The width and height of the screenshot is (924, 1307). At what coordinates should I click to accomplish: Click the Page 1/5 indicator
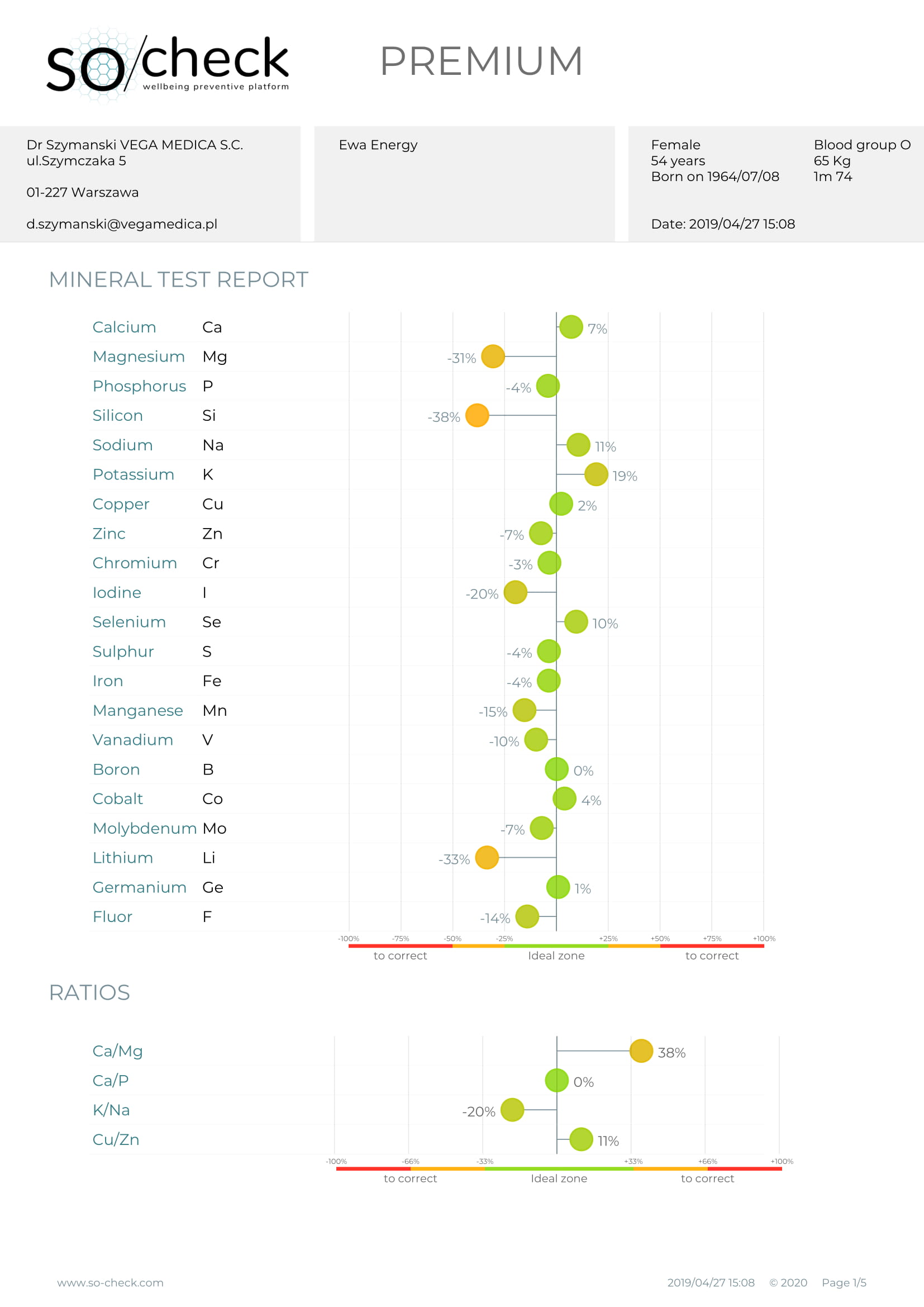coord(844,1282)
